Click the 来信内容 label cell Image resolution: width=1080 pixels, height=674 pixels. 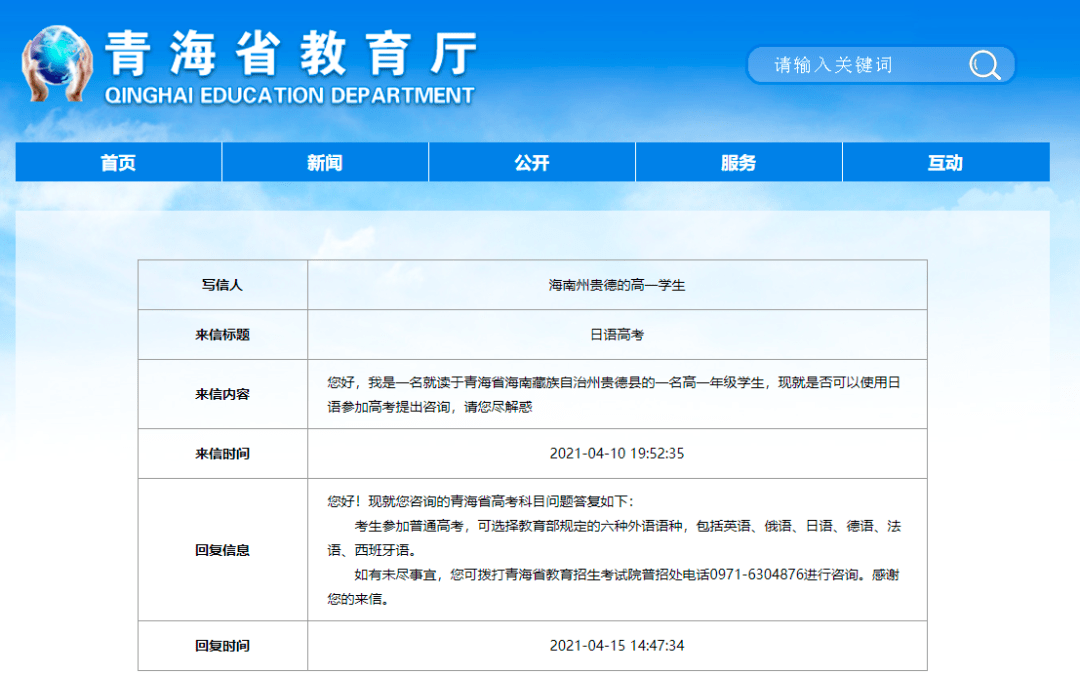coord(222,394)
